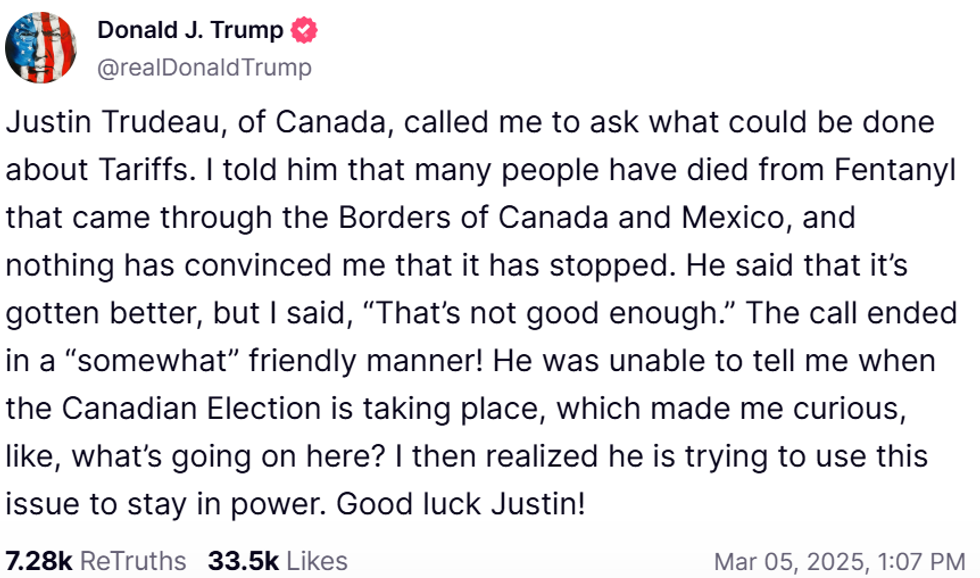The image size is (980, 578).
Task: Open the profile via Trump's avatar image
Action: tap(44, 47)
